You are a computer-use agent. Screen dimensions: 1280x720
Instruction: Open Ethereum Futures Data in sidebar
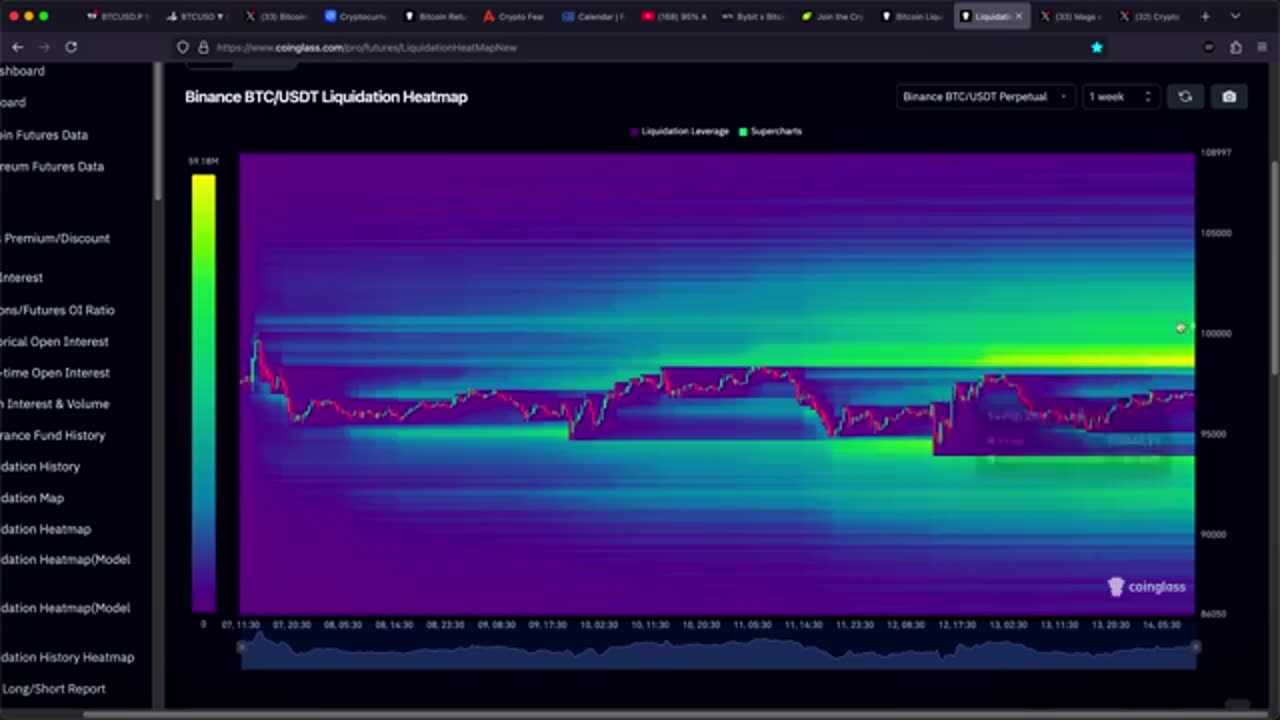[x=52, y=167]
